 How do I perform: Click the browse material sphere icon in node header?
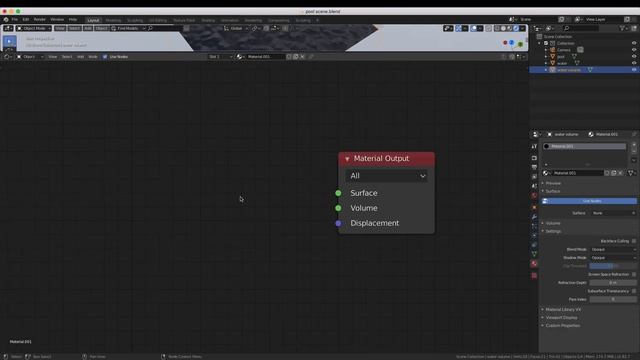coord(240,57)
